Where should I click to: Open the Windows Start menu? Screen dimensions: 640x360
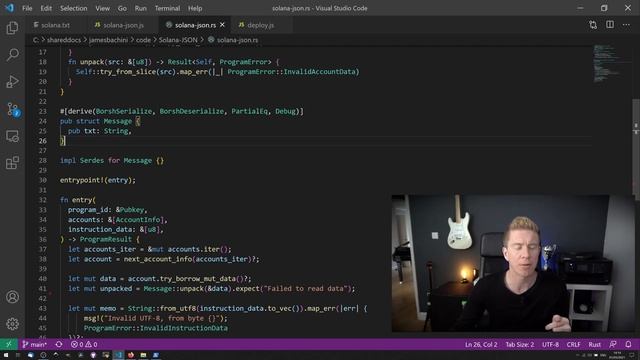coord(6,355)
